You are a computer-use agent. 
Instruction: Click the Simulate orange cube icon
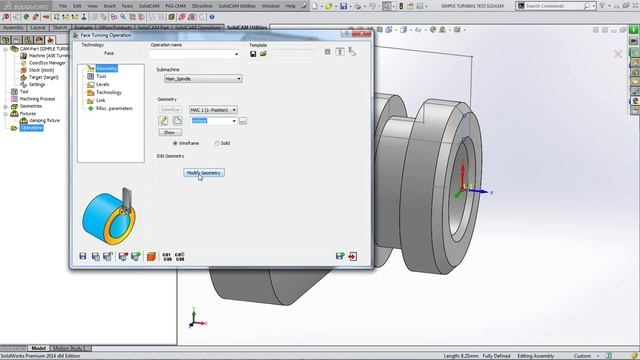(x=151, y=256)
